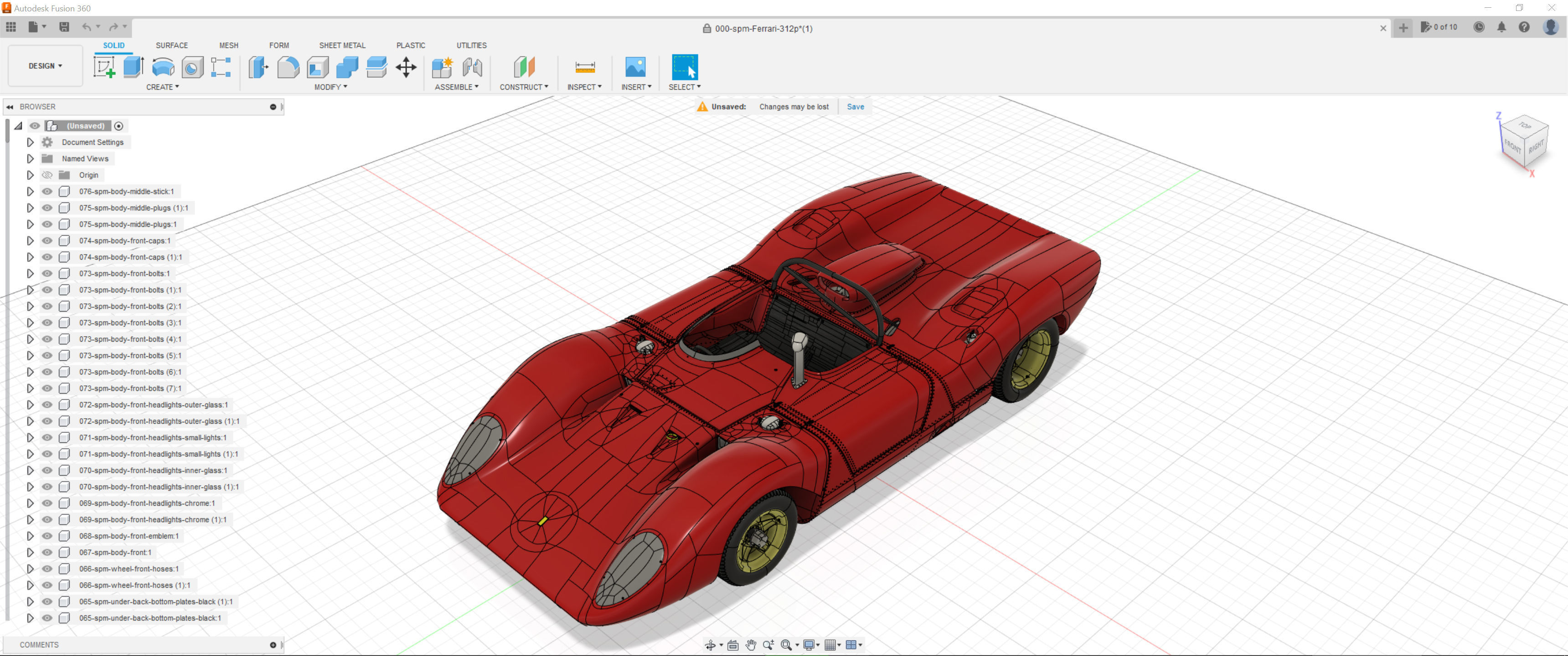Click the Extrude tool icon
Image resolution: width=1568 pixels, height=656 pixels.
(133, 67)
